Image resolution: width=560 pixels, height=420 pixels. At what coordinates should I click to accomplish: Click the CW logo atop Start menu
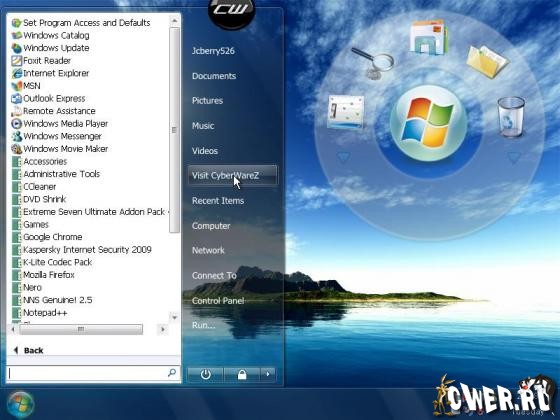click(232, 11)
